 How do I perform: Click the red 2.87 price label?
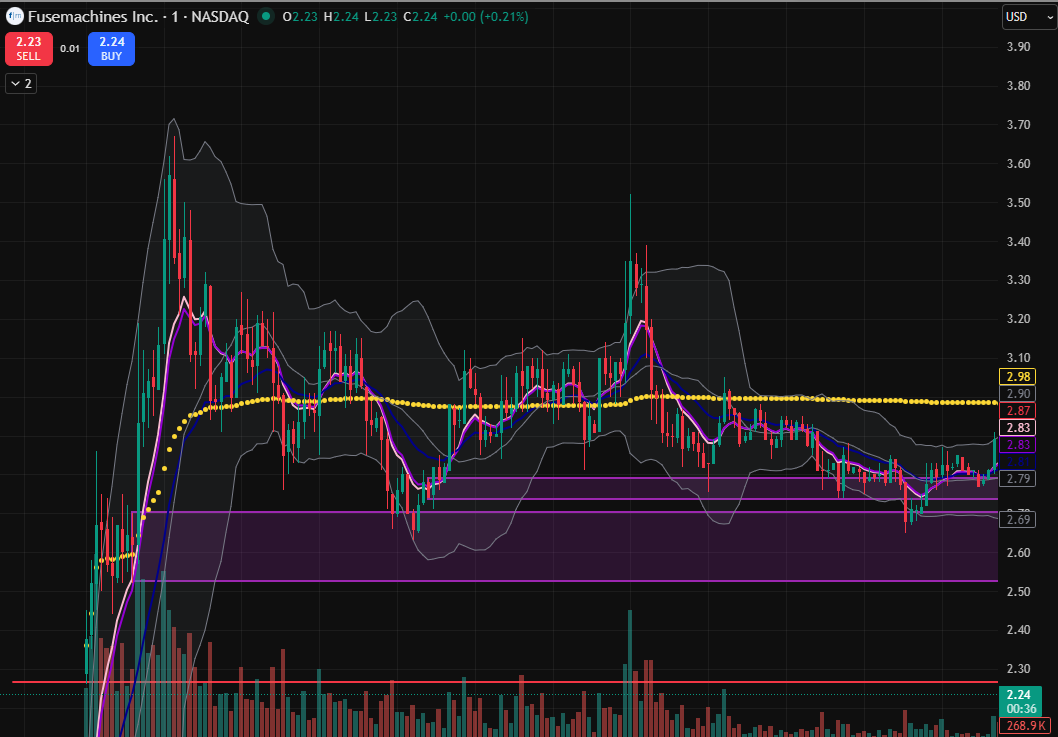[x=1018, y=411]
